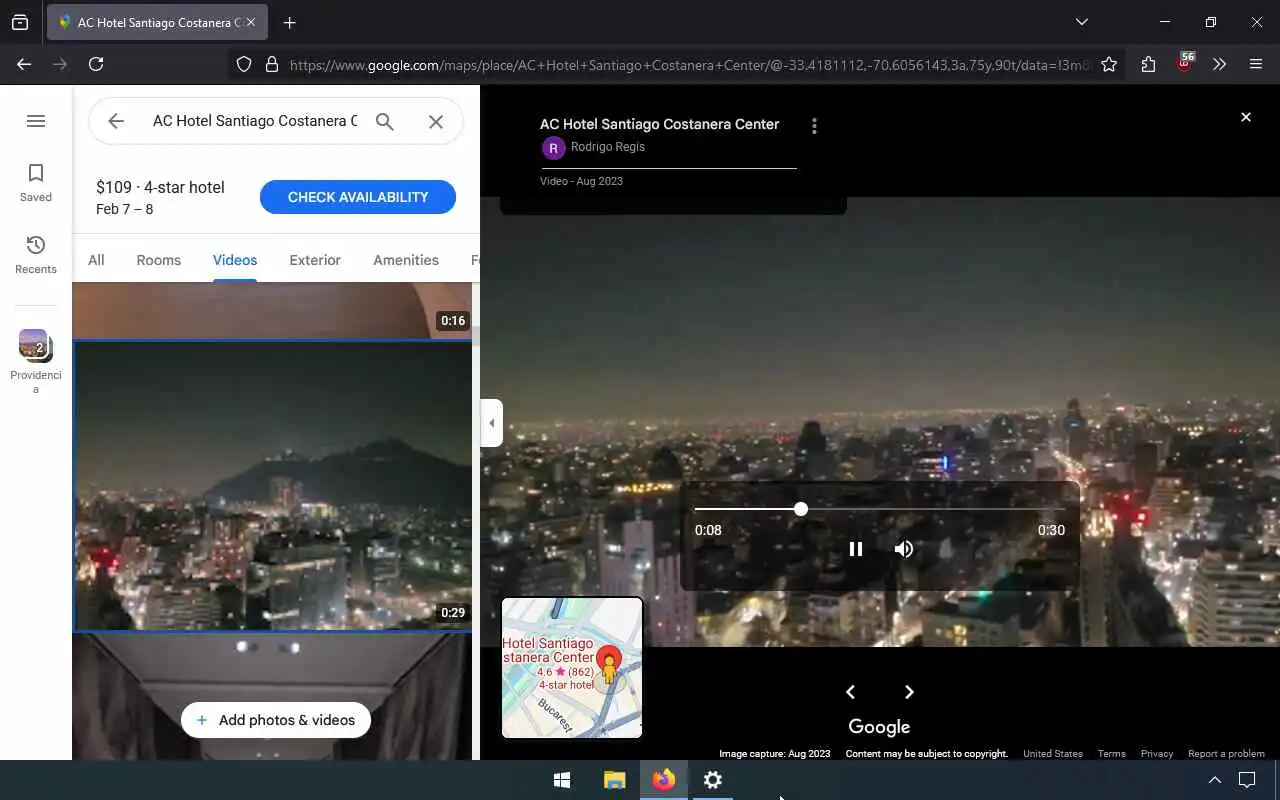The width and height of the screenshot is (1280, 800).
Task: Select the Videos tab
Action: coord(235,260)
